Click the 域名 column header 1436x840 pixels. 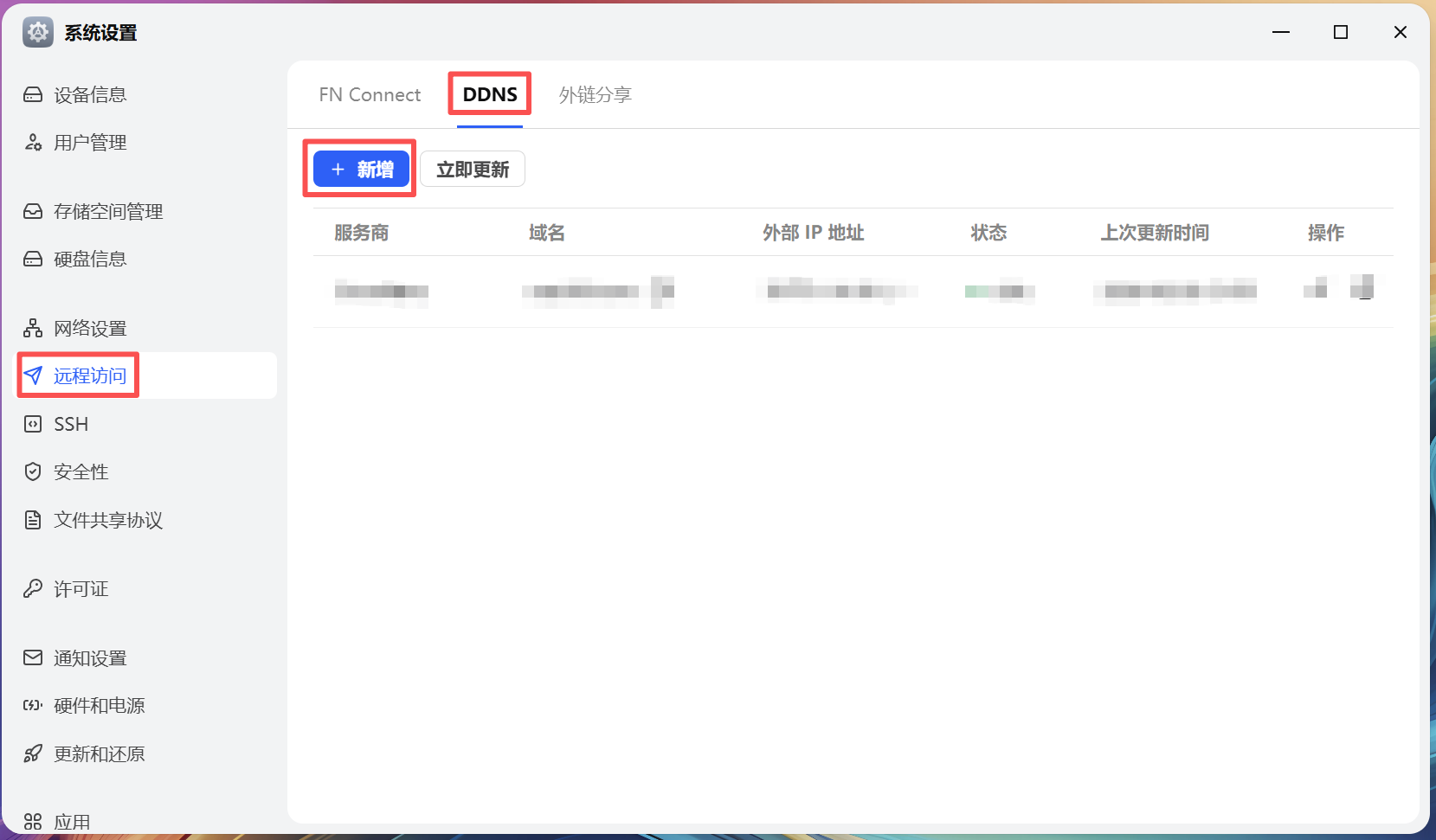click(x=547, y=233)
